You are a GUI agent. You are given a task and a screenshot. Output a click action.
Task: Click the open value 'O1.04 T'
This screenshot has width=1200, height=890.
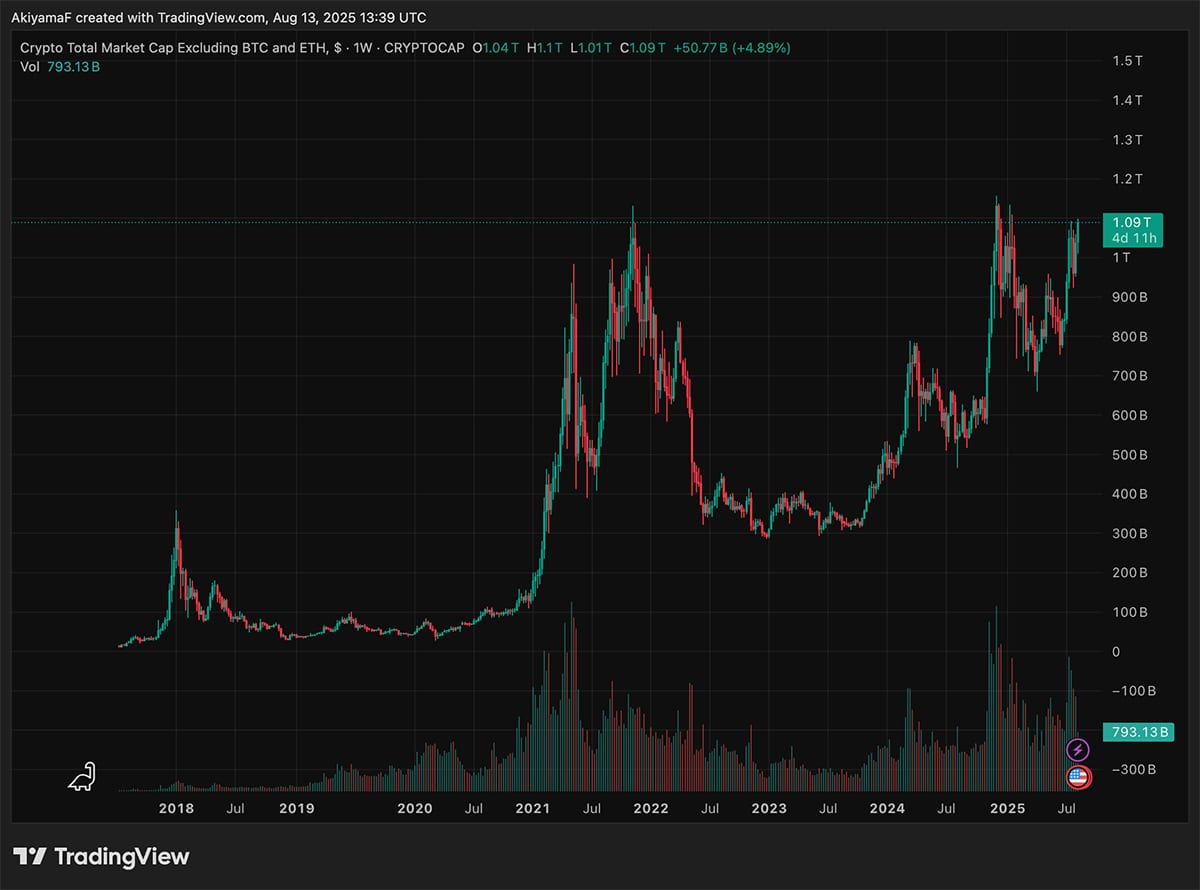[x=498, y=48]
